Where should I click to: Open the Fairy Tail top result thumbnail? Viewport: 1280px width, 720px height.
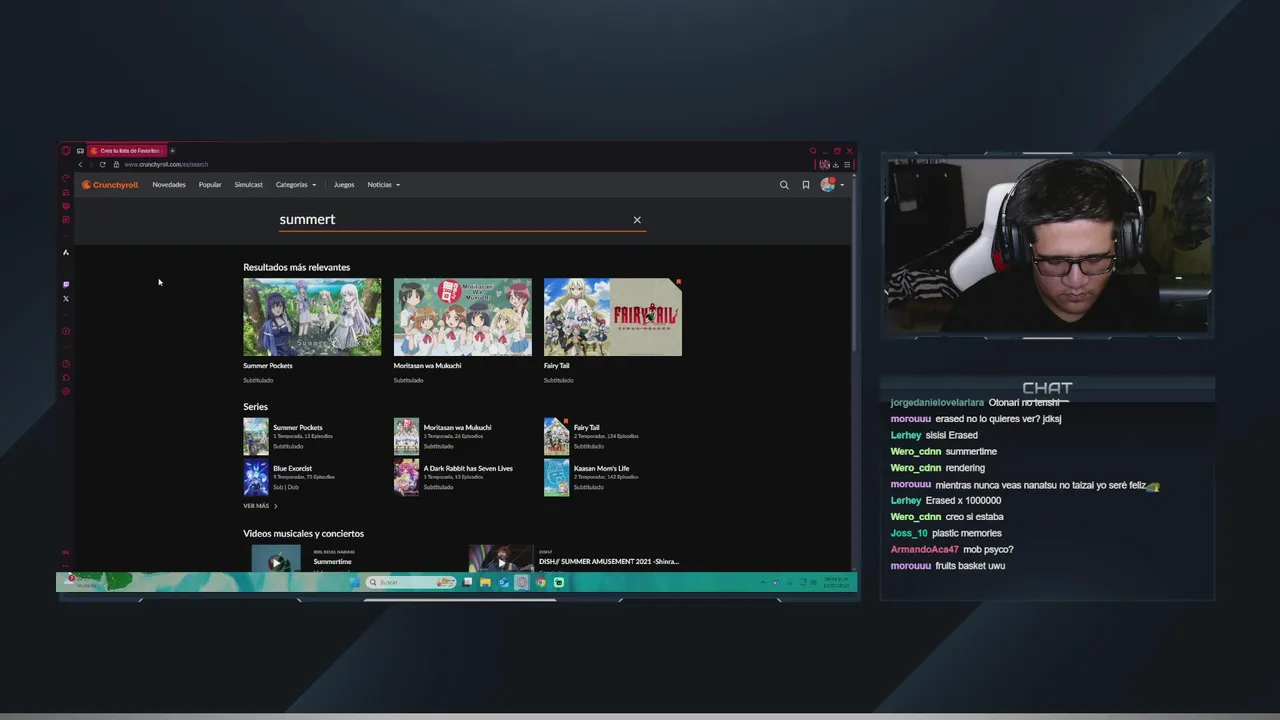tap(613, 317)
